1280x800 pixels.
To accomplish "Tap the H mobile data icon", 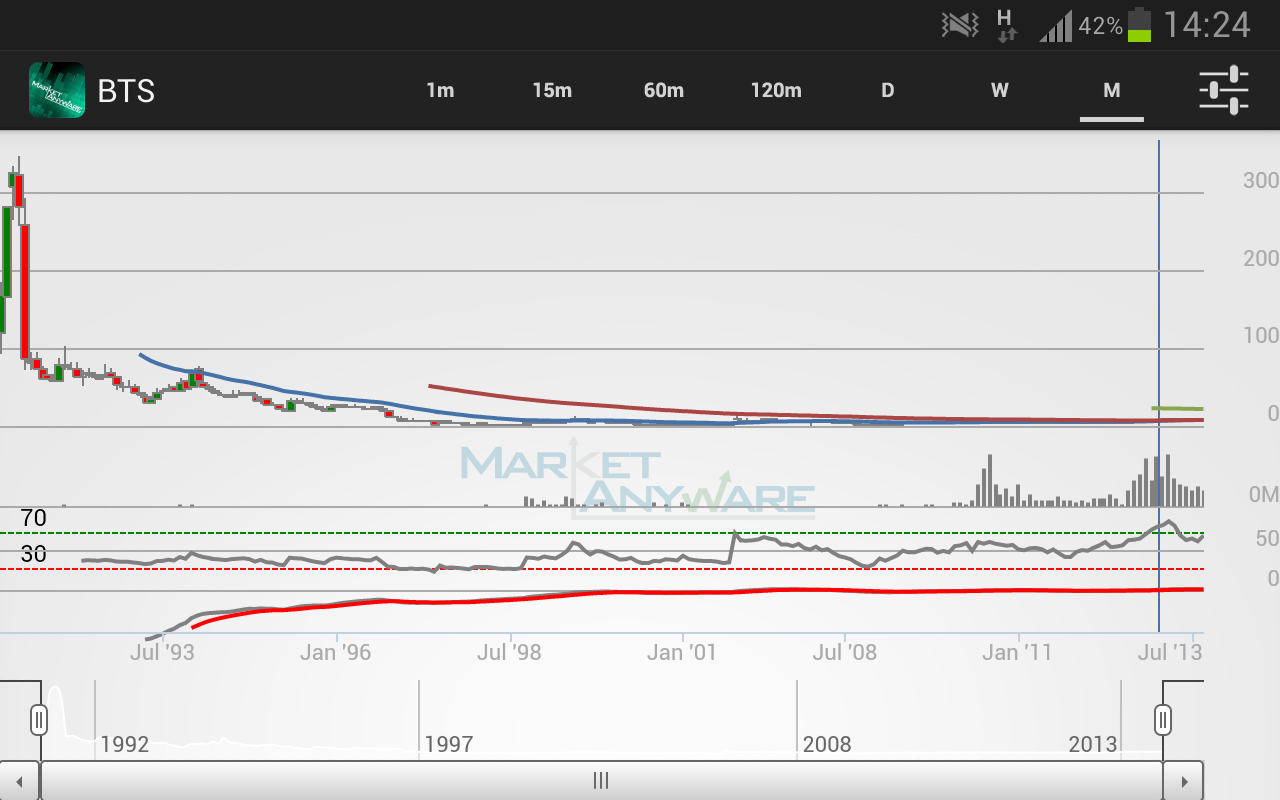I will pos(1006,25).
